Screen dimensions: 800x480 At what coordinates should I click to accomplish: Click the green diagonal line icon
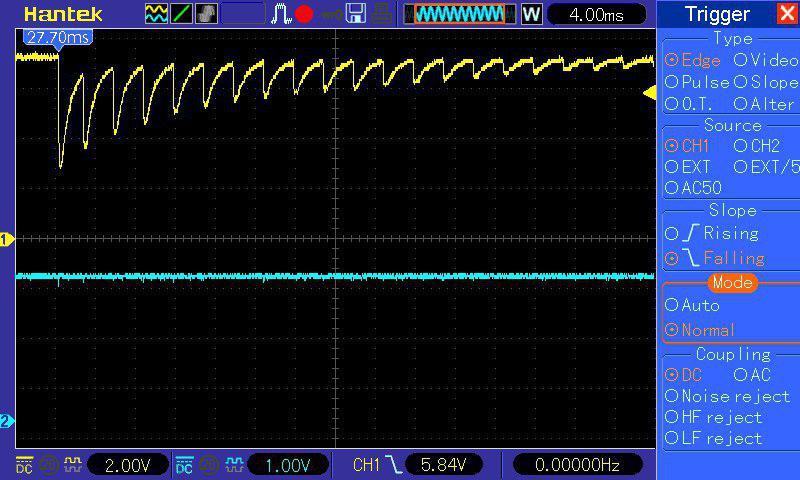[x=181, y=14]
